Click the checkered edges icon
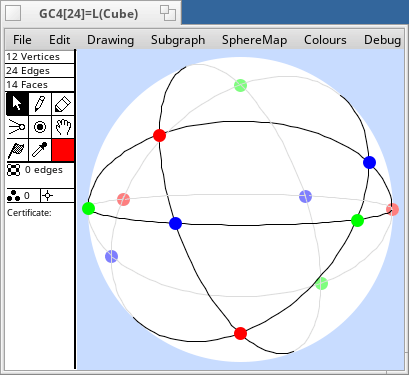The height and width of the screenshot is (375, 409). tap(13, 170)
